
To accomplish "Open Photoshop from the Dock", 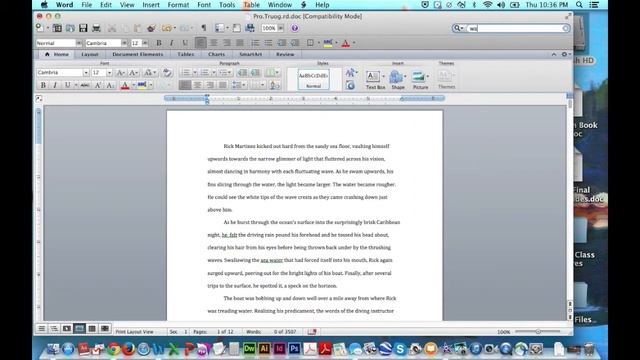I will pos(294,349).
